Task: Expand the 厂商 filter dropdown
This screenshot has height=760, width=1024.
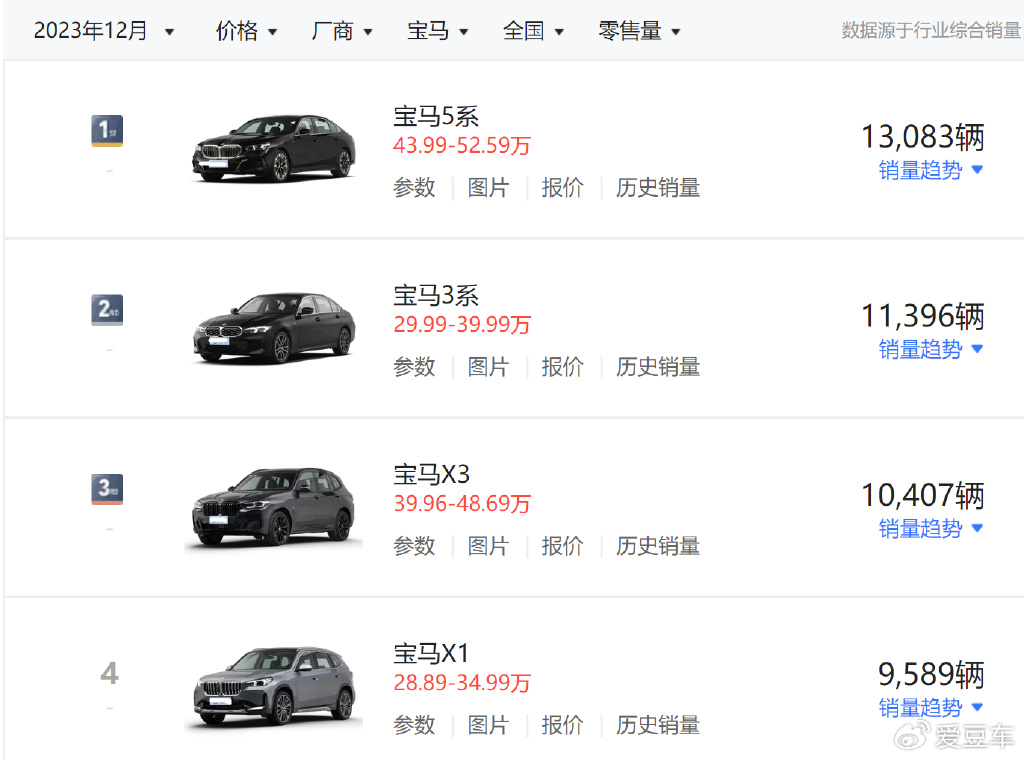Action: pos(342,31)
